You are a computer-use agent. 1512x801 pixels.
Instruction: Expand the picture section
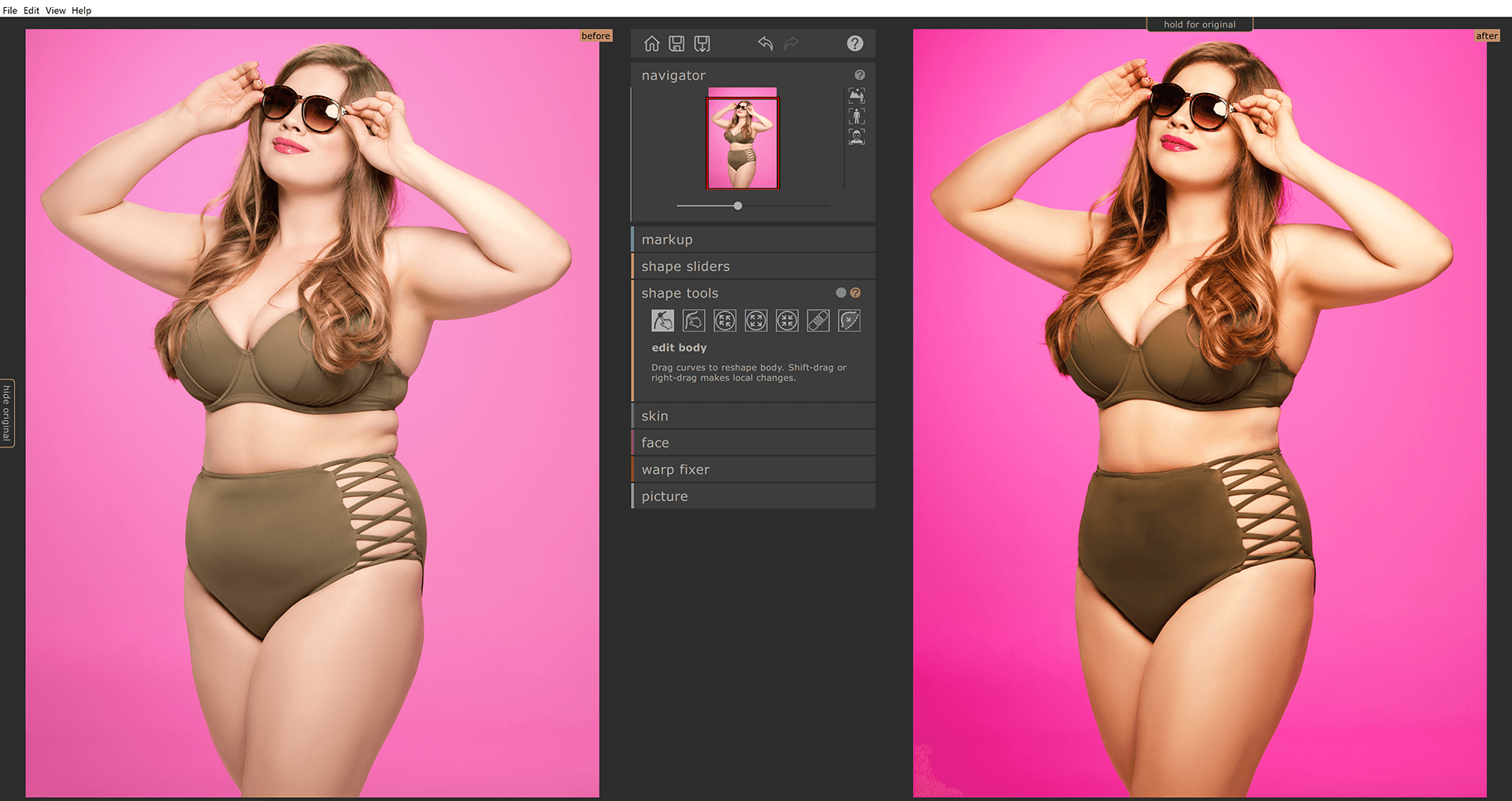click(x=753, y=496)
